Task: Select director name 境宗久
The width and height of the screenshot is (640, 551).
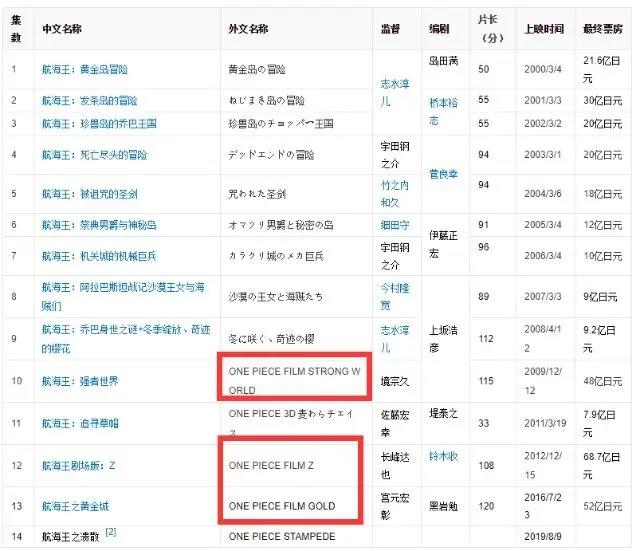Action: [395, 381]
